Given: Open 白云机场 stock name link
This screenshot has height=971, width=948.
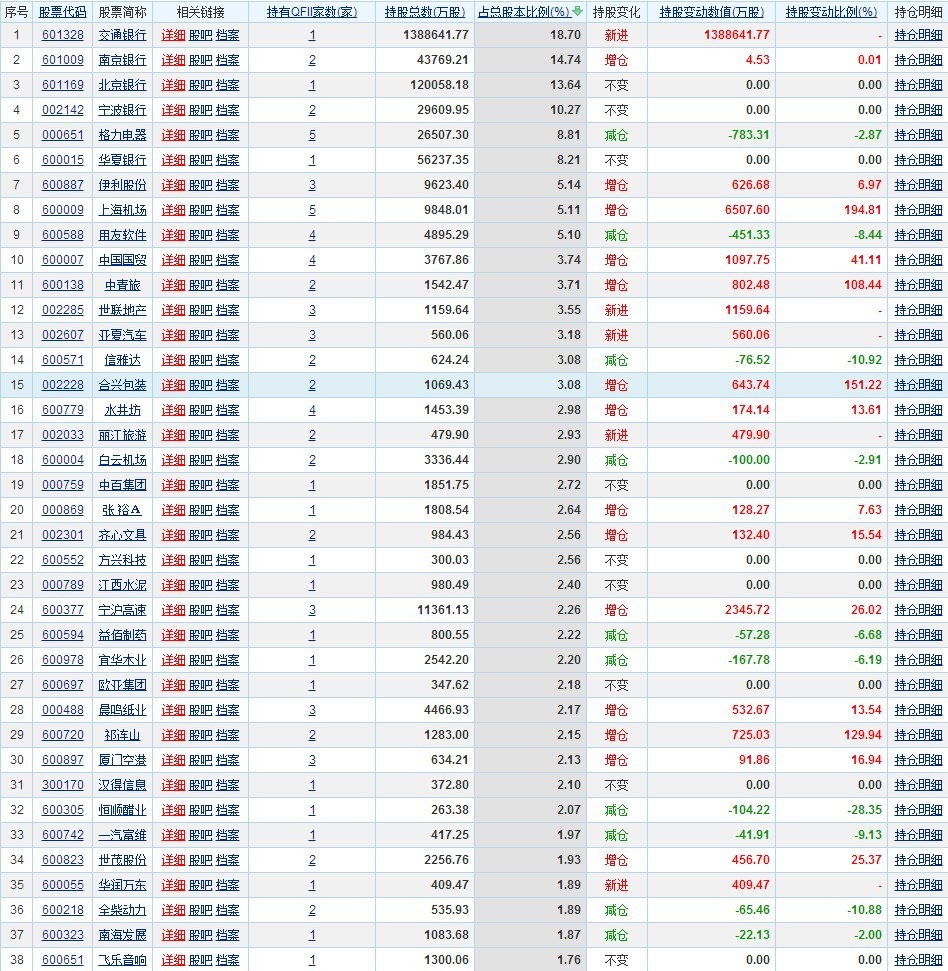Looking at the screenshot, I should coord(123,459).
